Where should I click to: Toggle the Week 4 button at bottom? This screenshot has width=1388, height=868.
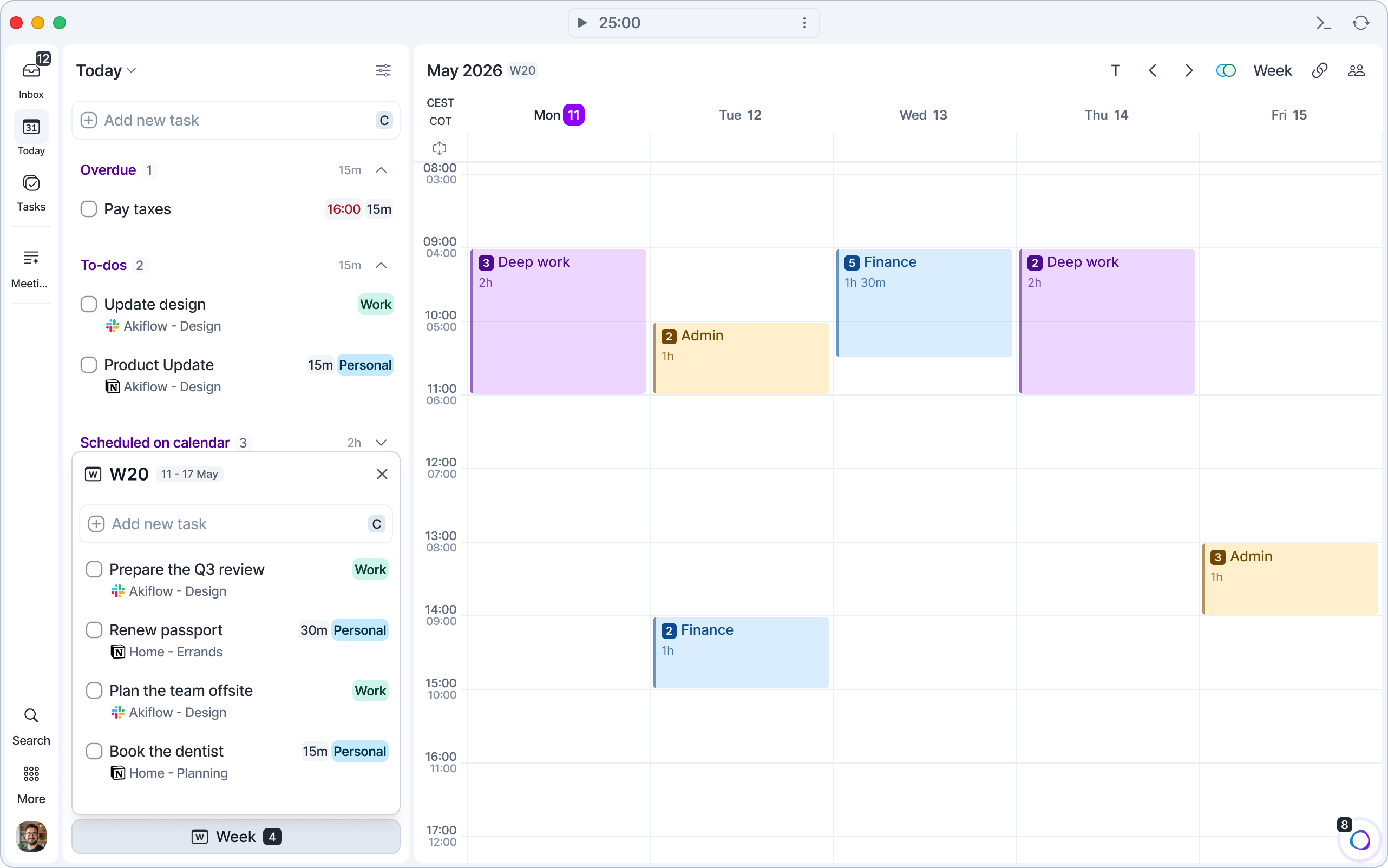point(235,837)
